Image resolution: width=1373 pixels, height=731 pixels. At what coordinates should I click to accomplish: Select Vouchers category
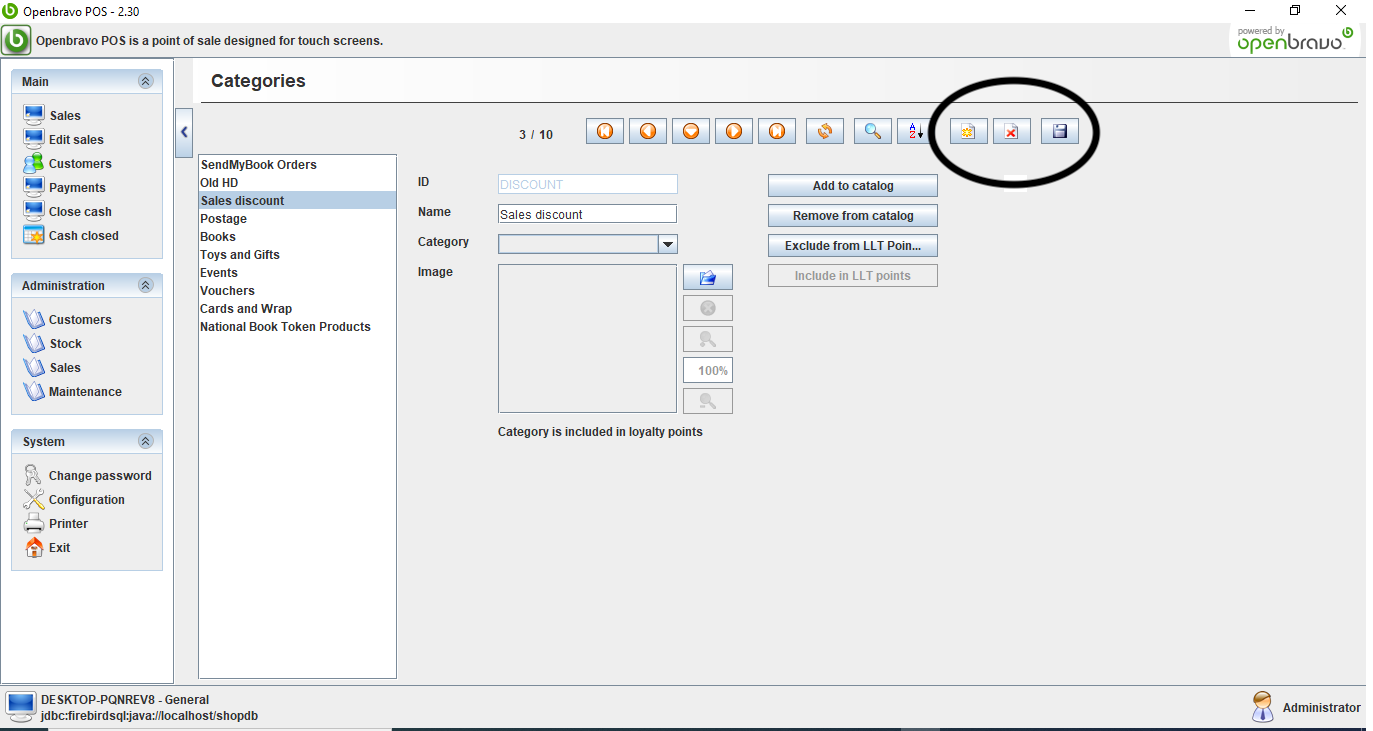(x=298, y=290)
